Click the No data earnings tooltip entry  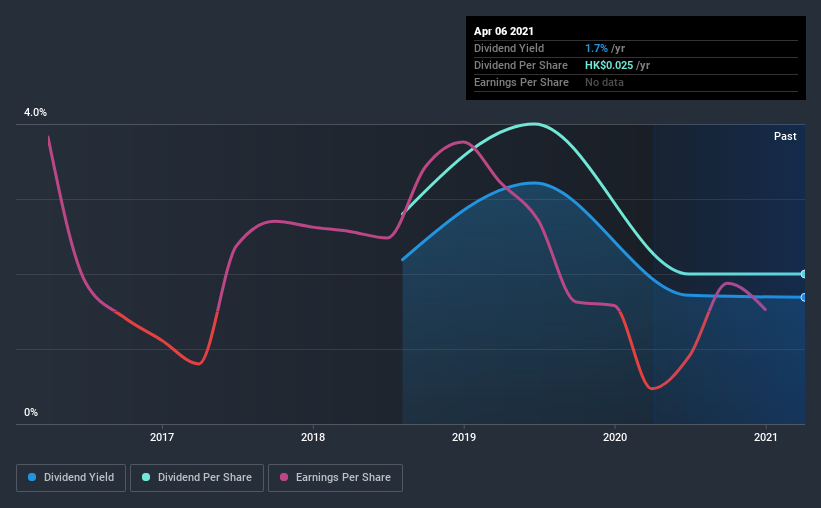[604, 82]
